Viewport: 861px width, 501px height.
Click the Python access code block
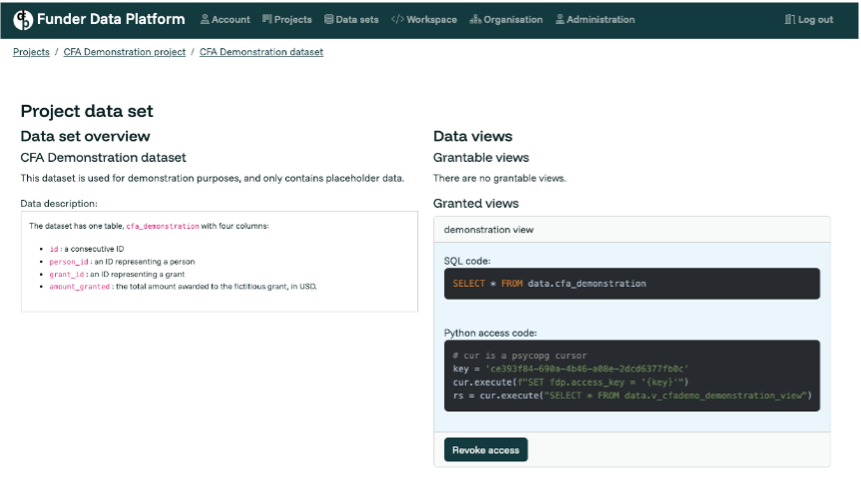pos(631,376)
